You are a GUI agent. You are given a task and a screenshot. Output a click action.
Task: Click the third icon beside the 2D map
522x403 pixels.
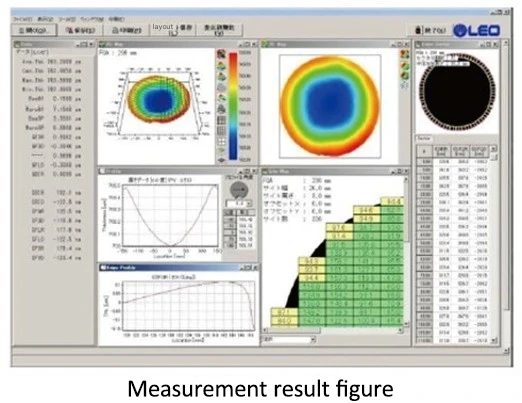click(x=404, y=76)
